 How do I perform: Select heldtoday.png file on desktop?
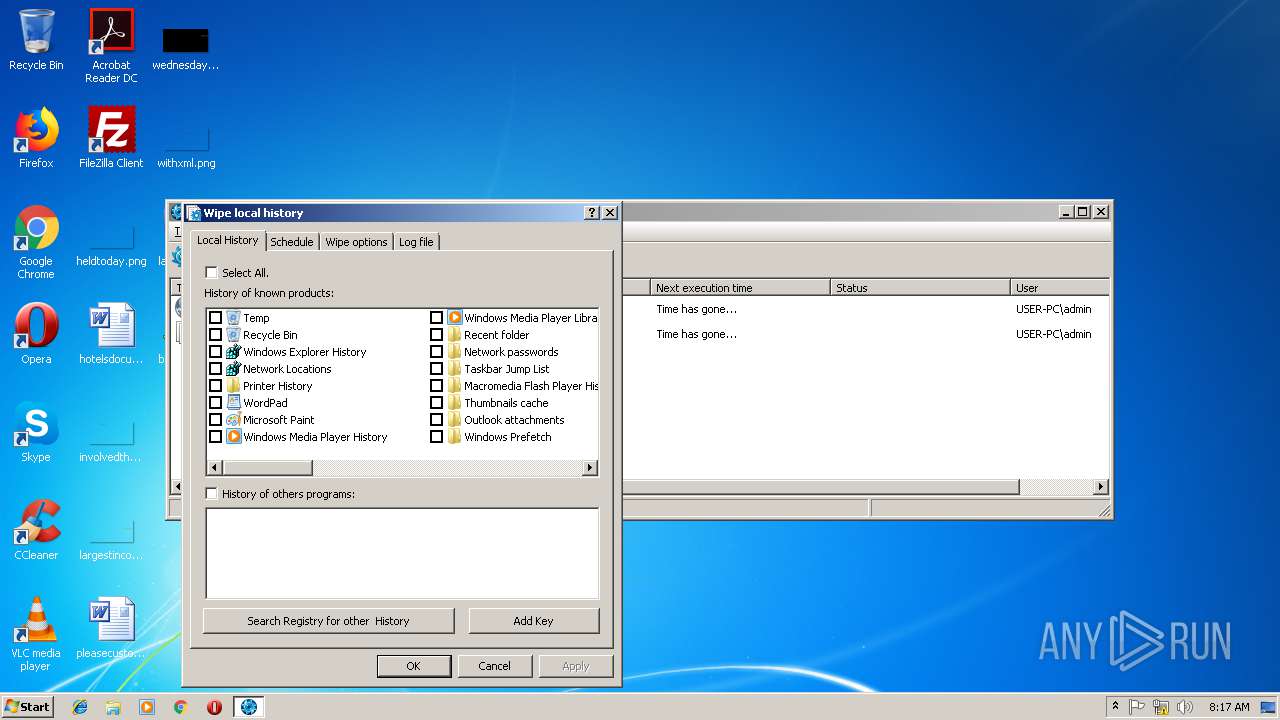(111, 242)
